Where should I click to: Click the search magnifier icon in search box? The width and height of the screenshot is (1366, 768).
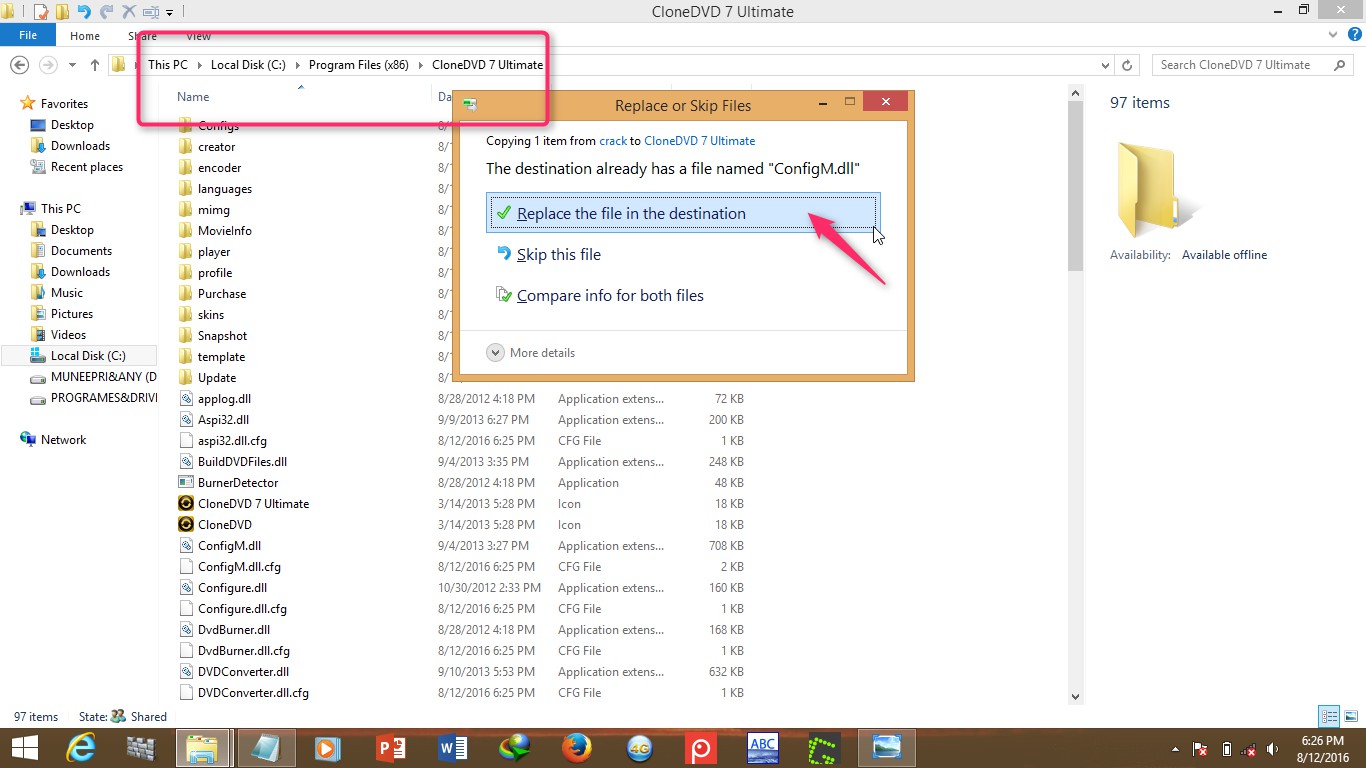point(1340,65)
